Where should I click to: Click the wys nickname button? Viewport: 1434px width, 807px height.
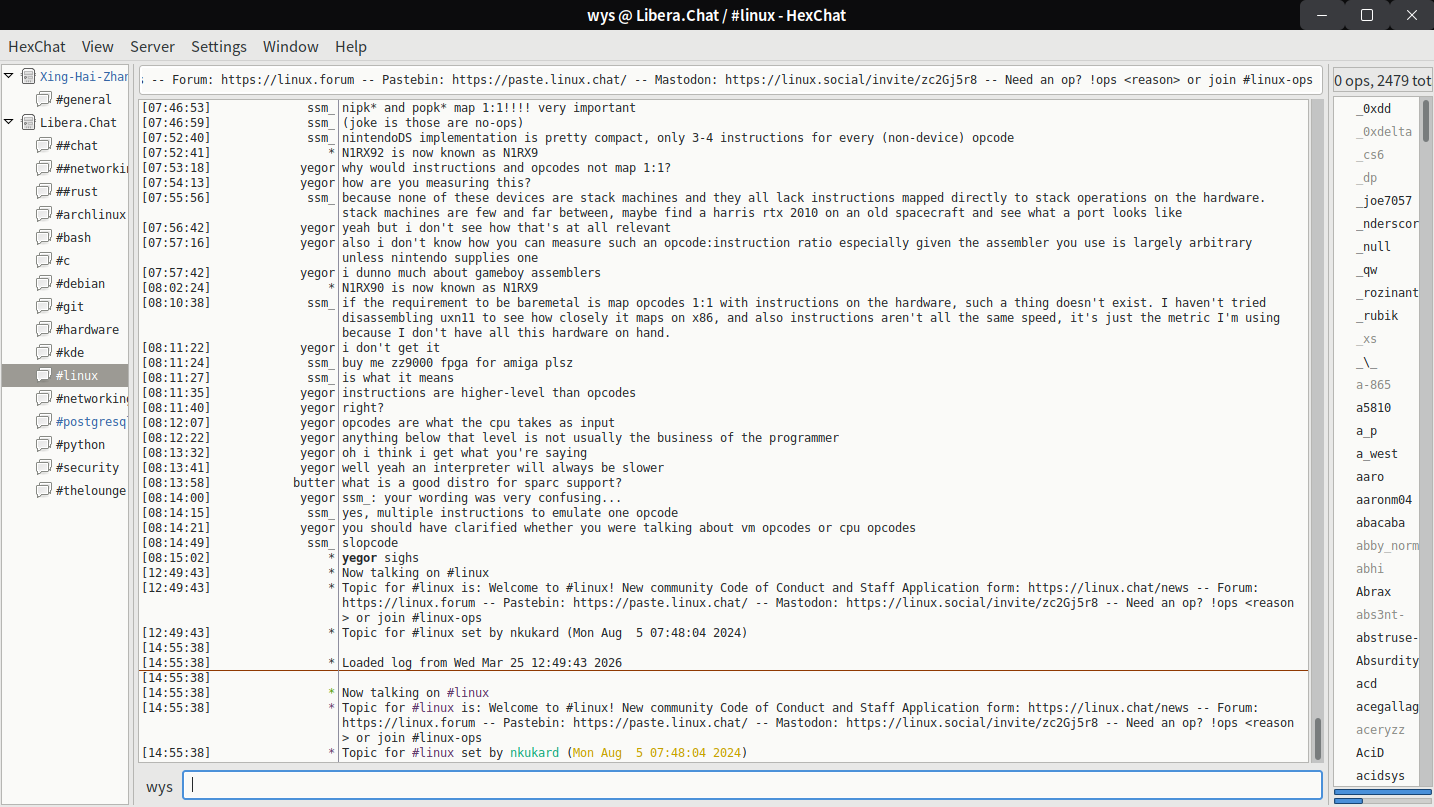[159, 786]
